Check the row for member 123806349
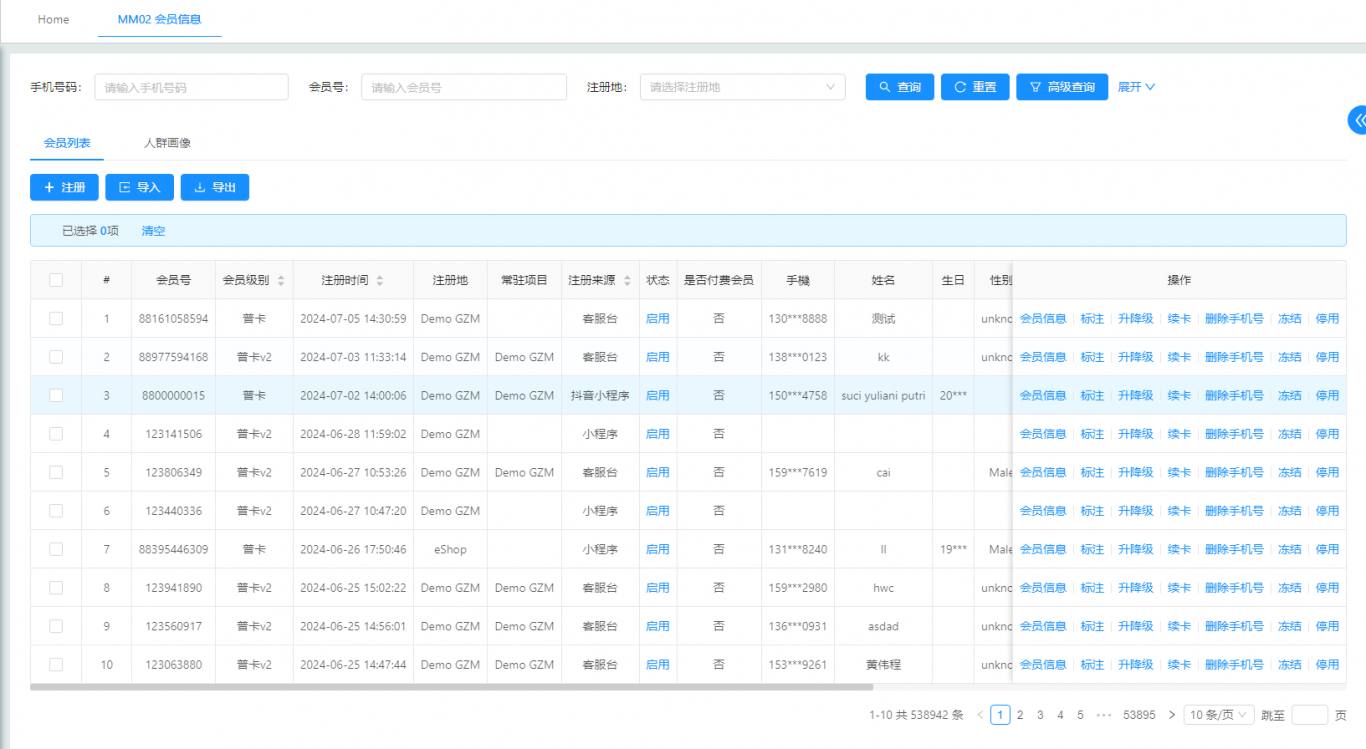This screenshot has width=1366, height=749. point(56,472)
